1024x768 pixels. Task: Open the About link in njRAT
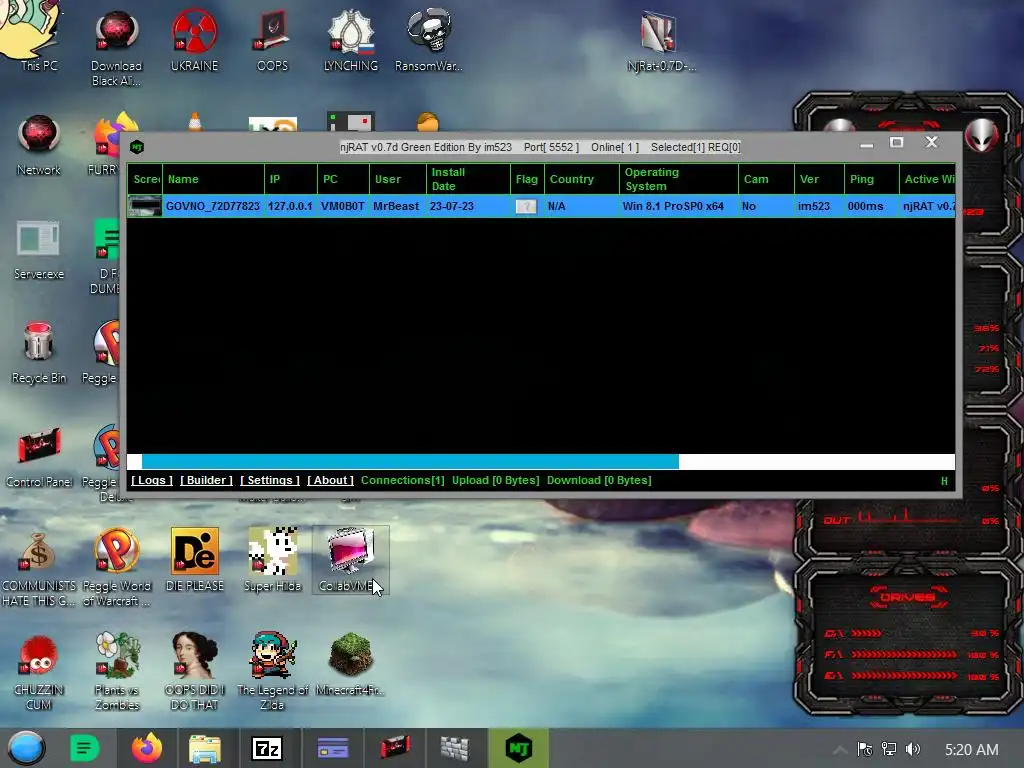pyautogui.click(x=330, y=480)
